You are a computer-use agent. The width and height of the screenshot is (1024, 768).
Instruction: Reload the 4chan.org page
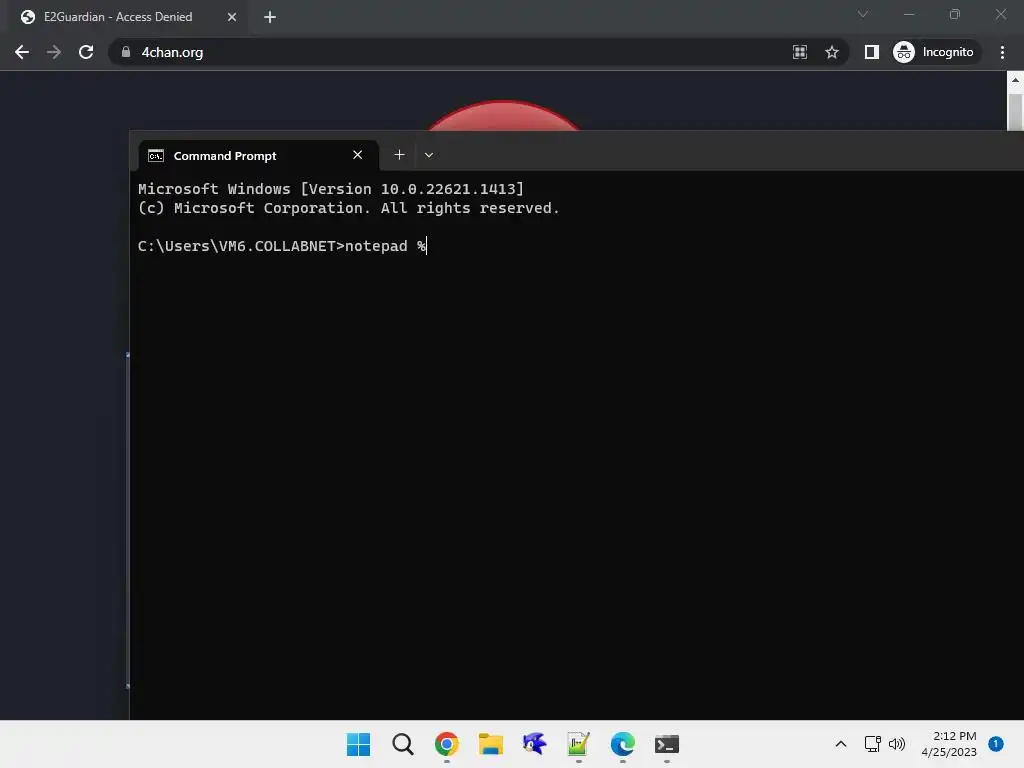point(86,52)
